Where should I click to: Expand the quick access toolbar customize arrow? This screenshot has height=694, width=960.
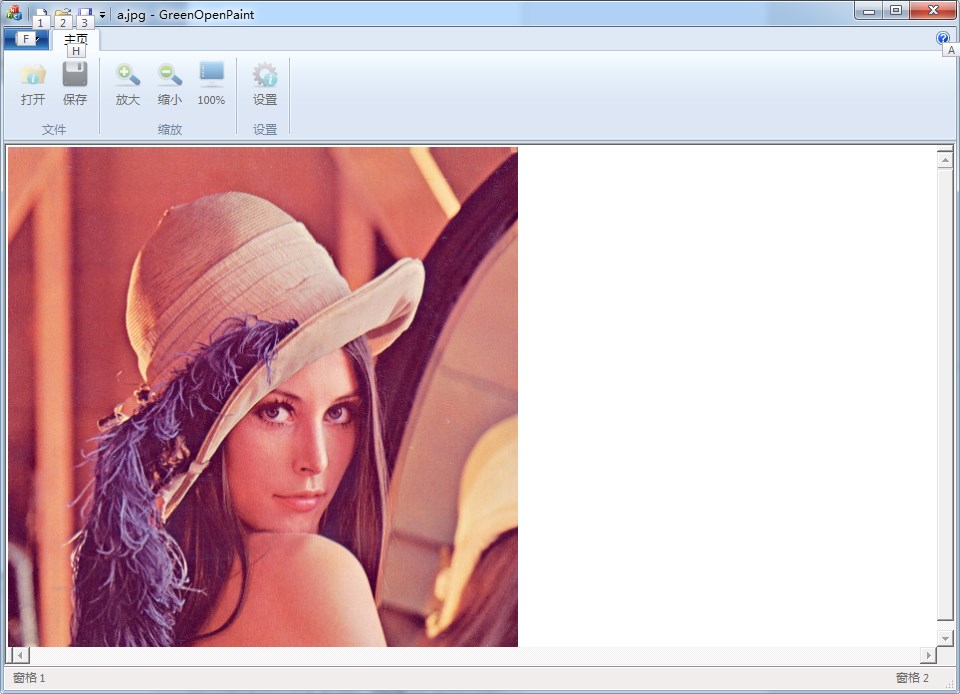102,15
